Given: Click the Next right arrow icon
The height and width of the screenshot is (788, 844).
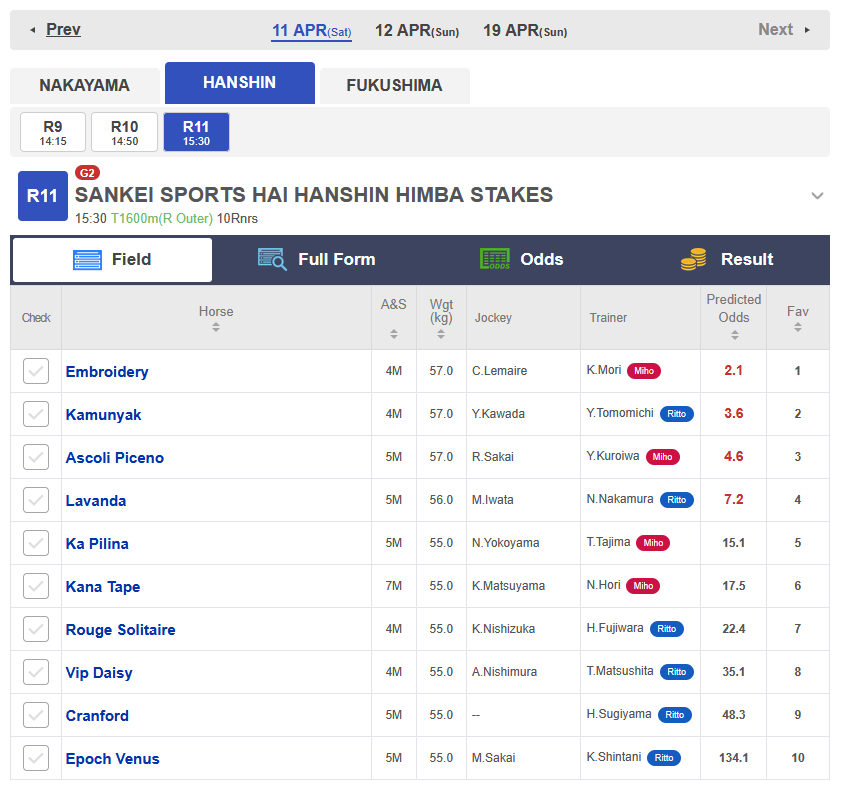Looking at the screenshot, I should (x=807, y=30).
